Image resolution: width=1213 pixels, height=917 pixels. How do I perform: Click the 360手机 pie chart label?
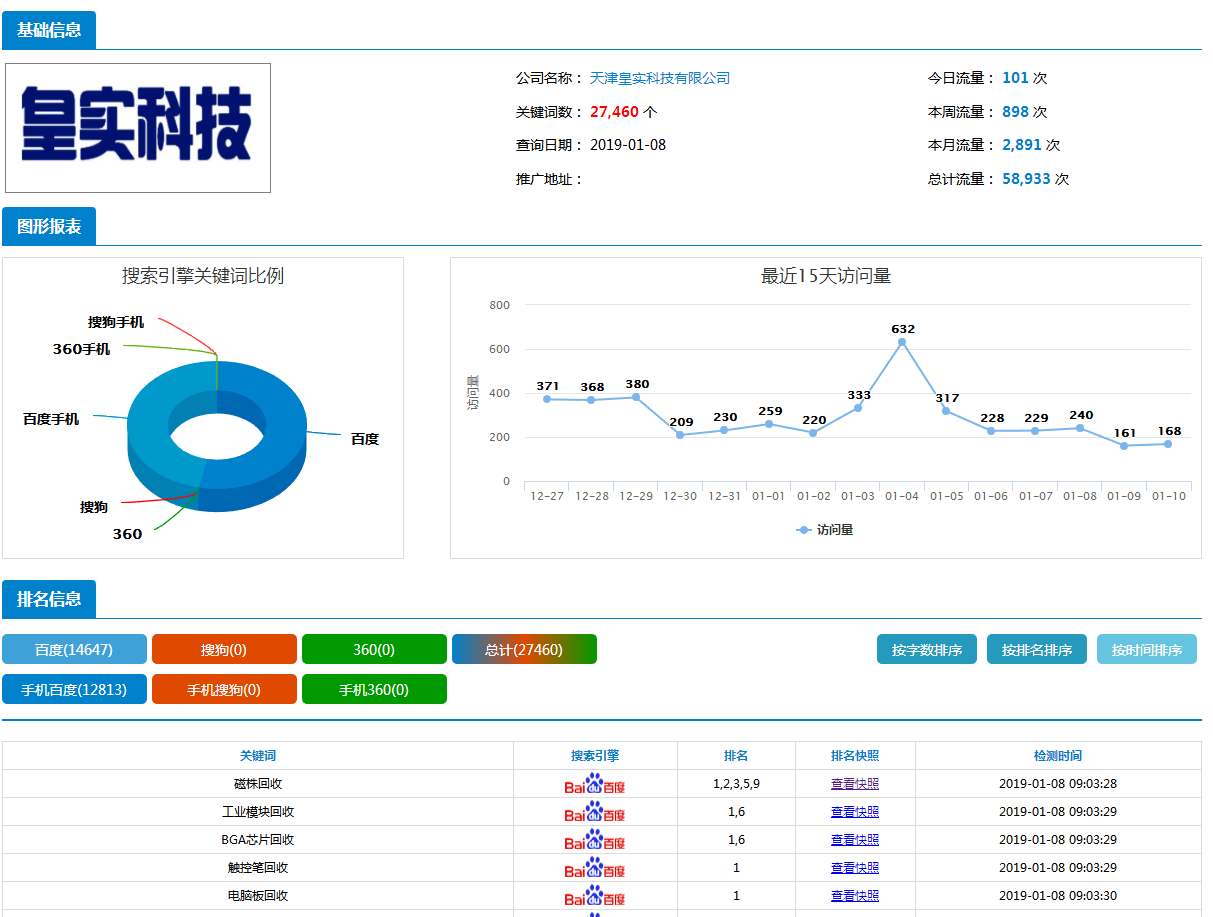(x=82, y=349)
